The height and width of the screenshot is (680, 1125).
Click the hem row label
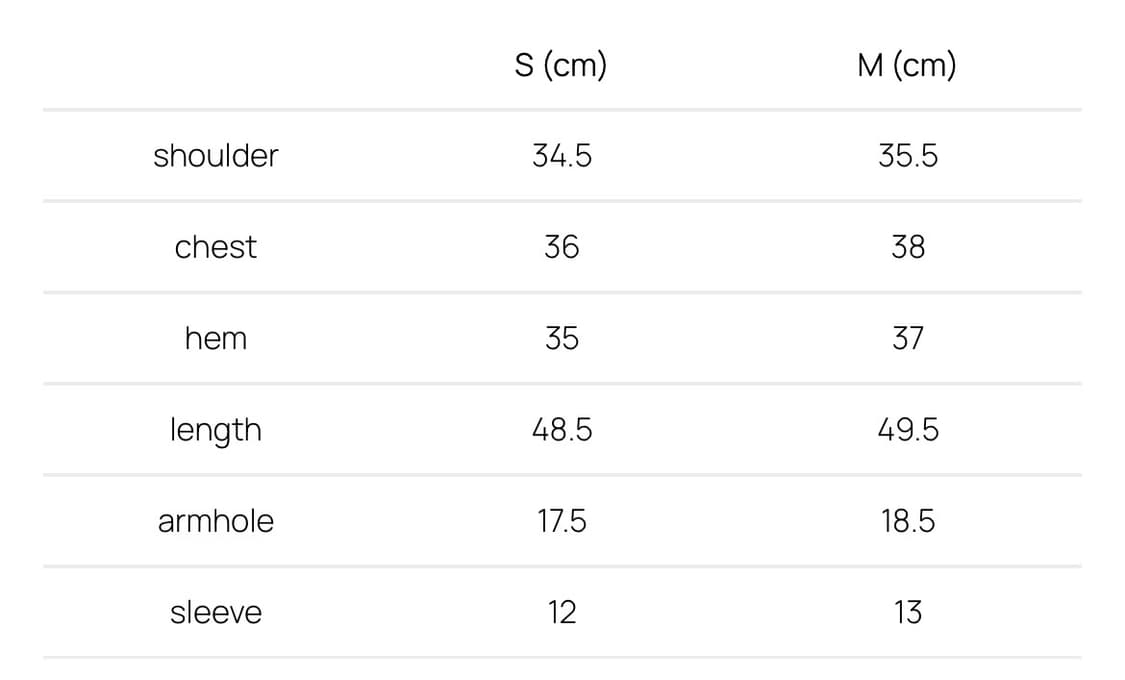pos(215,339)
